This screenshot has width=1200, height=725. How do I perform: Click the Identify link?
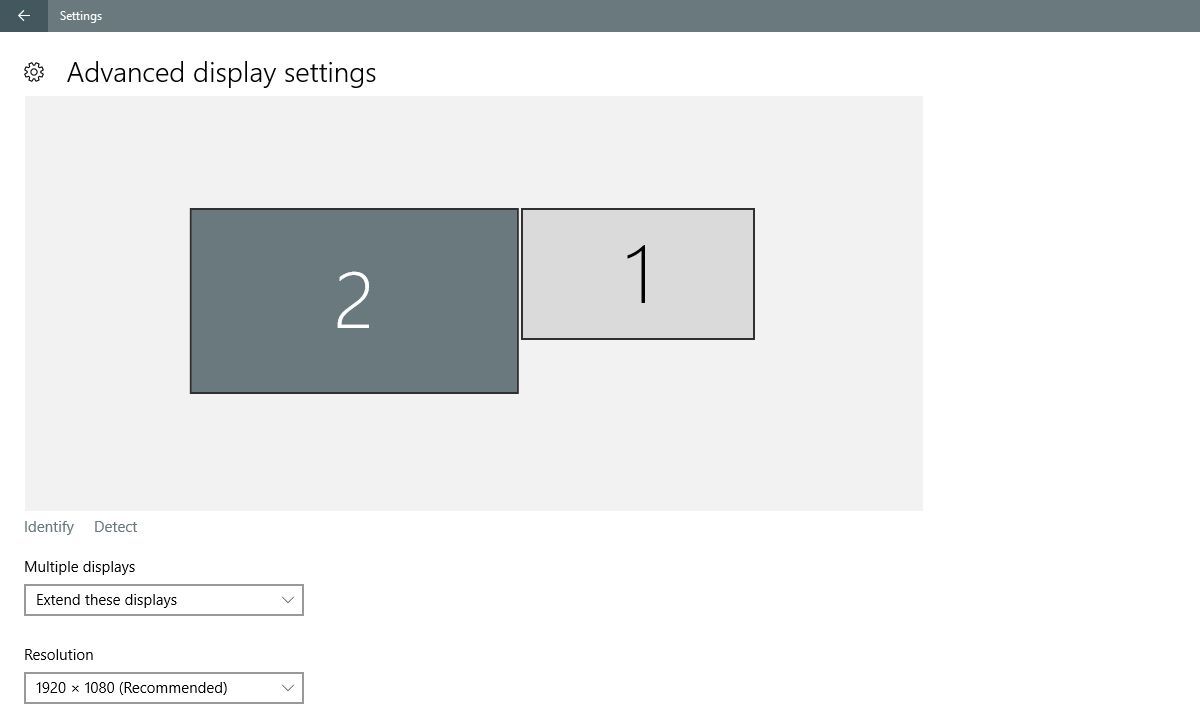[x=49, y=527]
